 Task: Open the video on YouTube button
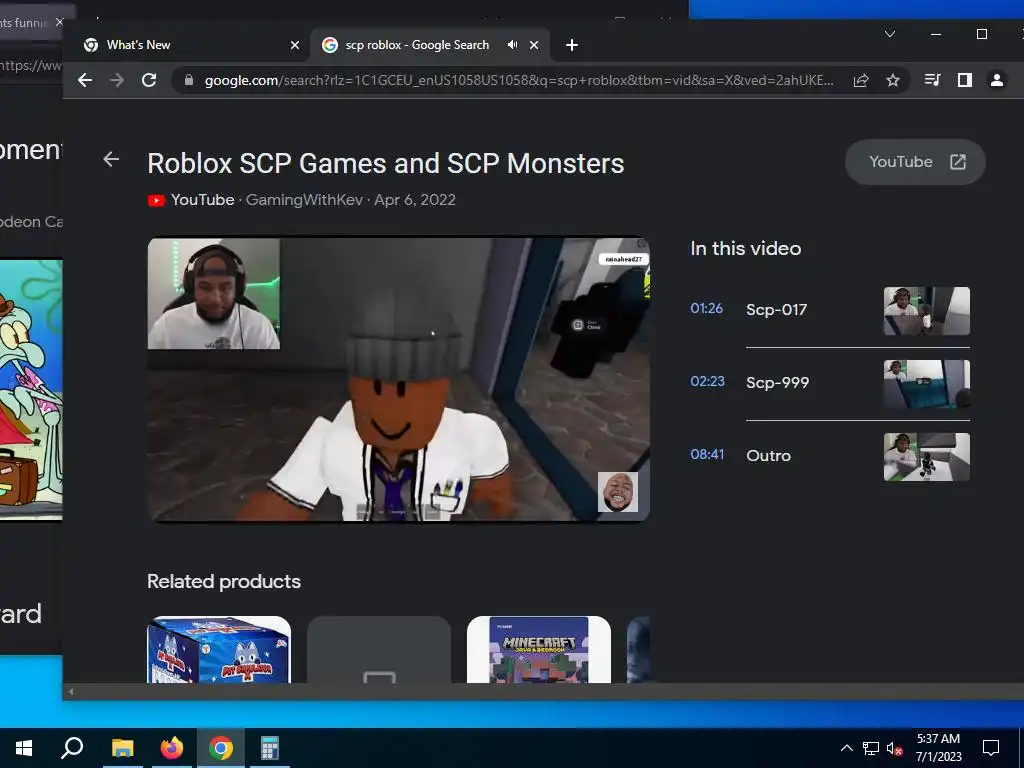915,162
